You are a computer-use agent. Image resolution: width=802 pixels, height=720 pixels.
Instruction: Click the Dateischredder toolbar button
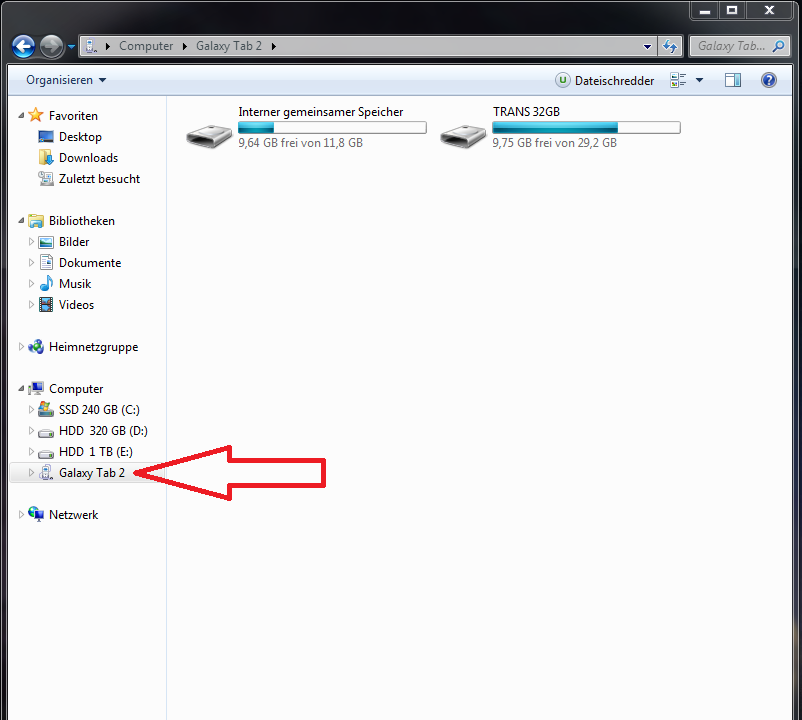pos(605,80)
